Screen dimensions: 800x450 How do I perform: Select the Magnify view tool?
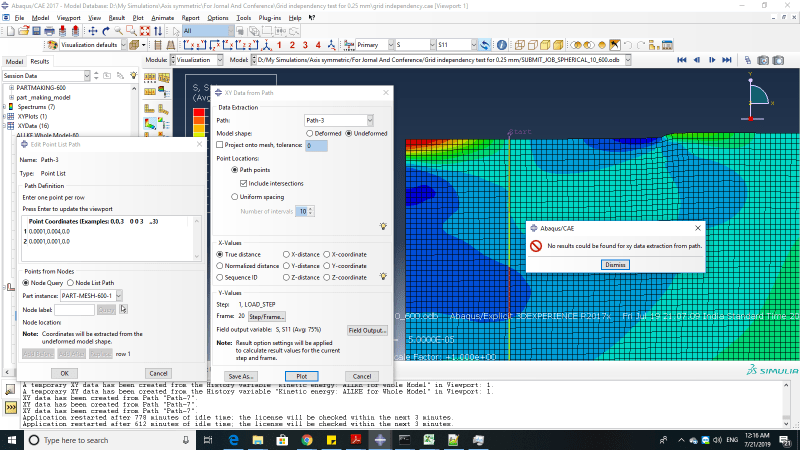[118, 31]
